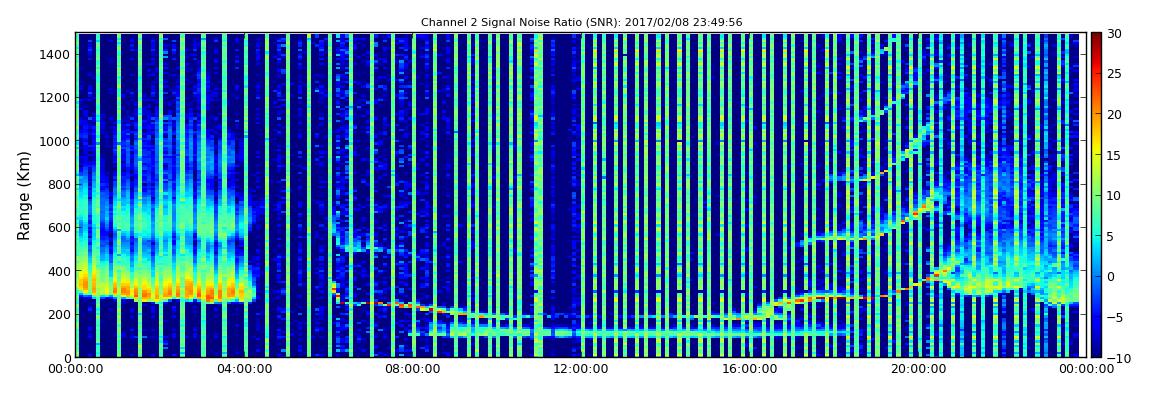Click the colorbar value −10
Viewport: 1150px width, 407px height.
click(x=1117, y=357)
